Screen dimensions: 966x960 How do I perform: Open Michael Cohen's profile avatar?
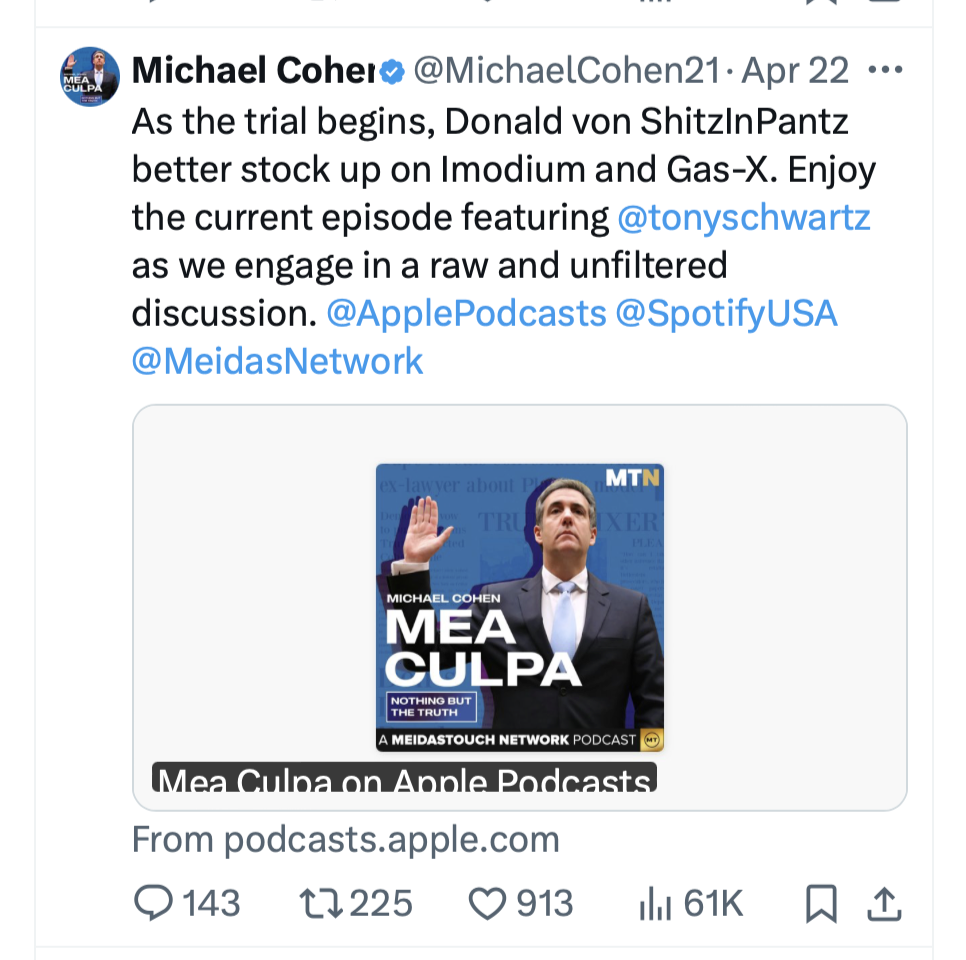90,77
